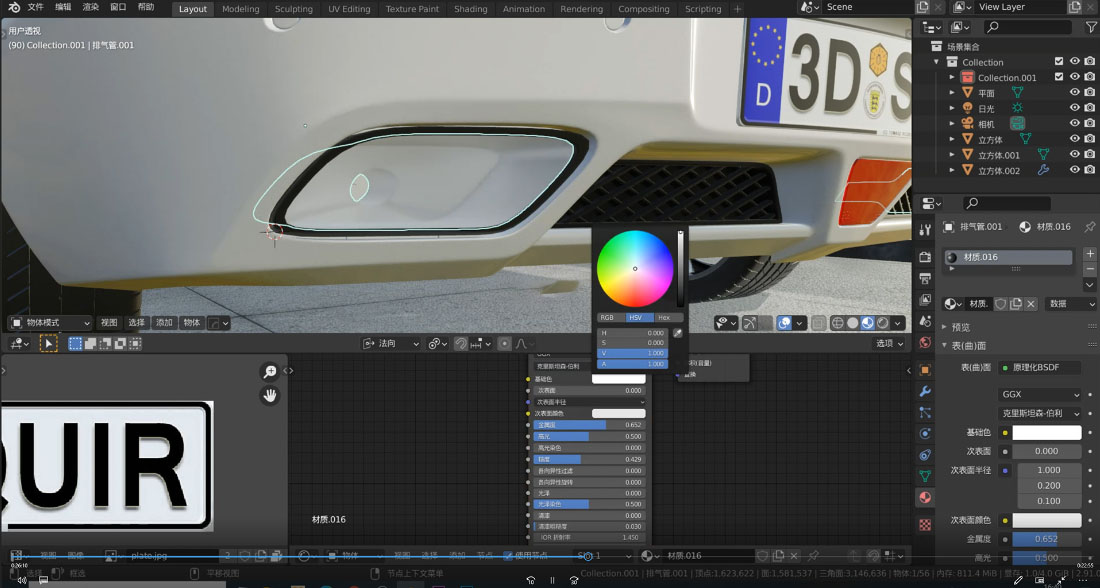Open the 视图 view menu in viewport header
Viewport: 1100px width, 588px height.
point(109,323)
